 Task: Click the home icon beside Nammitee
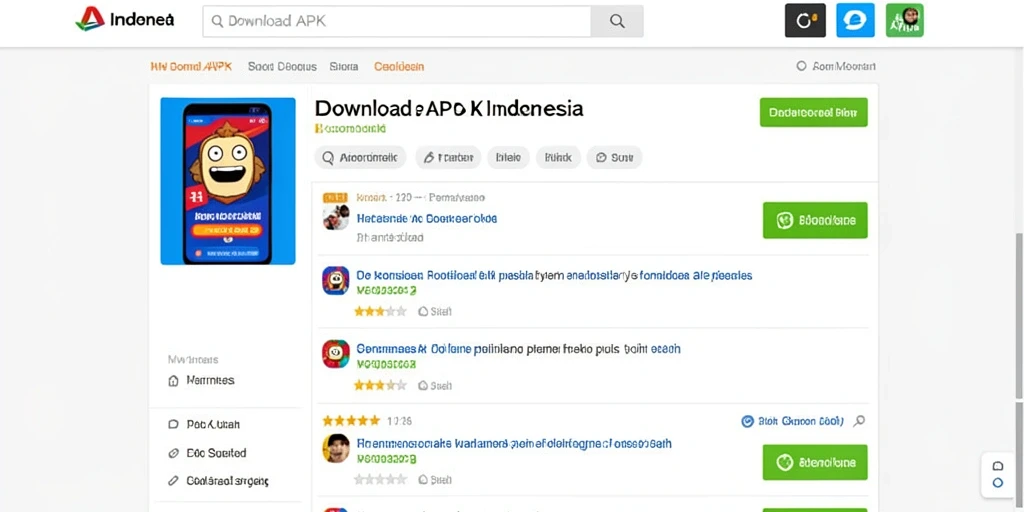(x=173, y=381)
